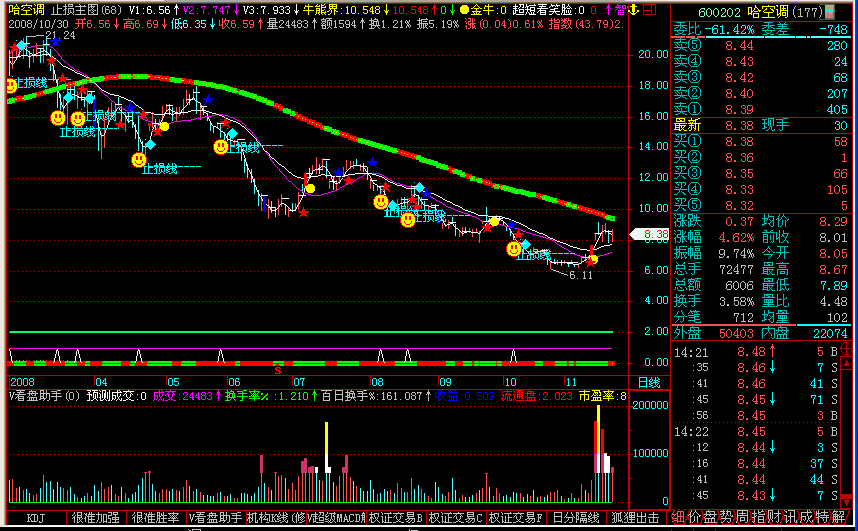Click the red S marker on indicator strip
858x531 pixels.
tap(277, 371)
